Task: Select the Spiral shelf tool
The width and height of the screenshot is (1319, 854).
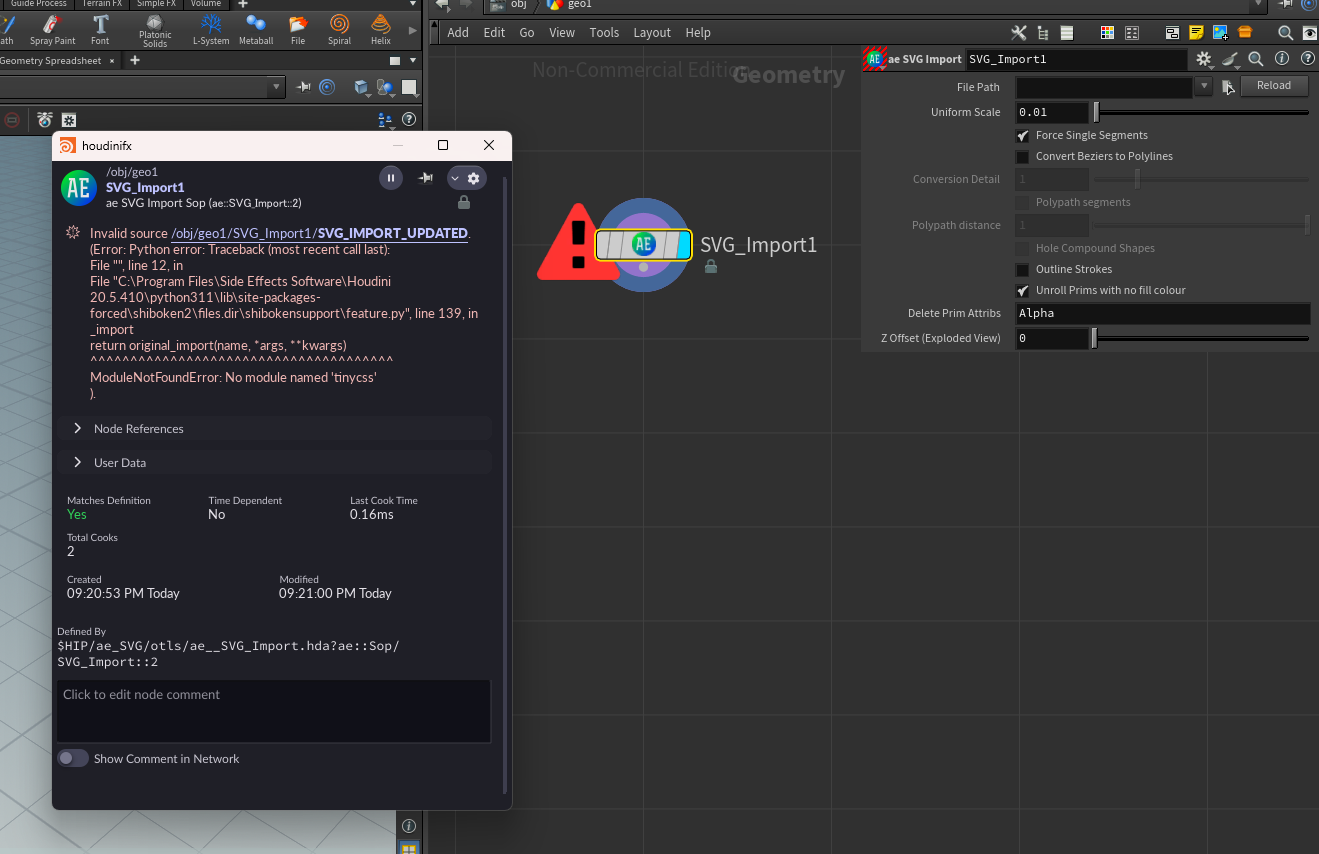Action: (339, 29)
